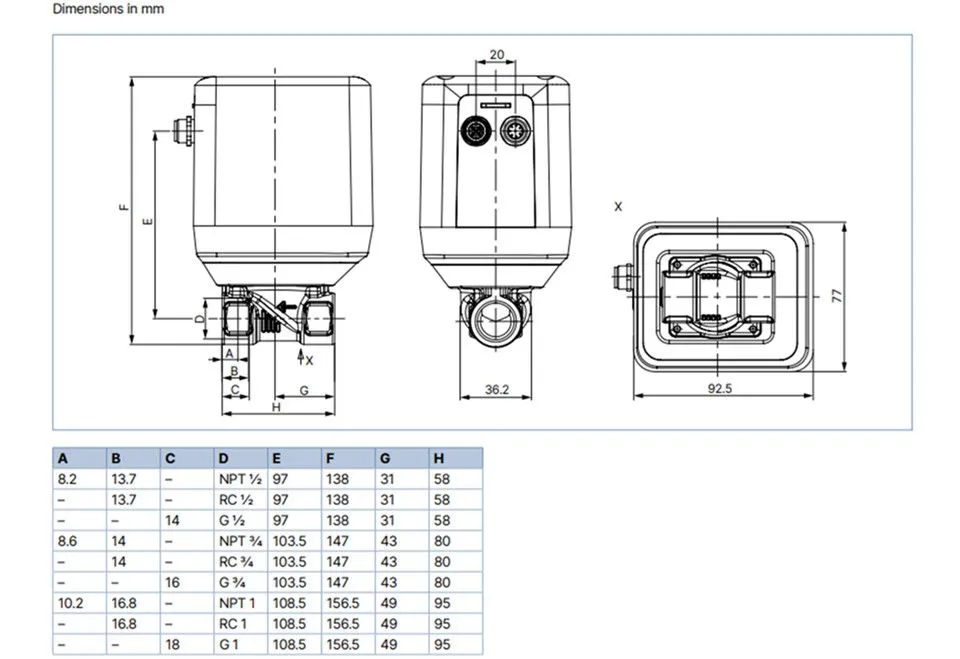Click the NPT ½ cell in the table

pyautogui.click(x=240, y=479)
